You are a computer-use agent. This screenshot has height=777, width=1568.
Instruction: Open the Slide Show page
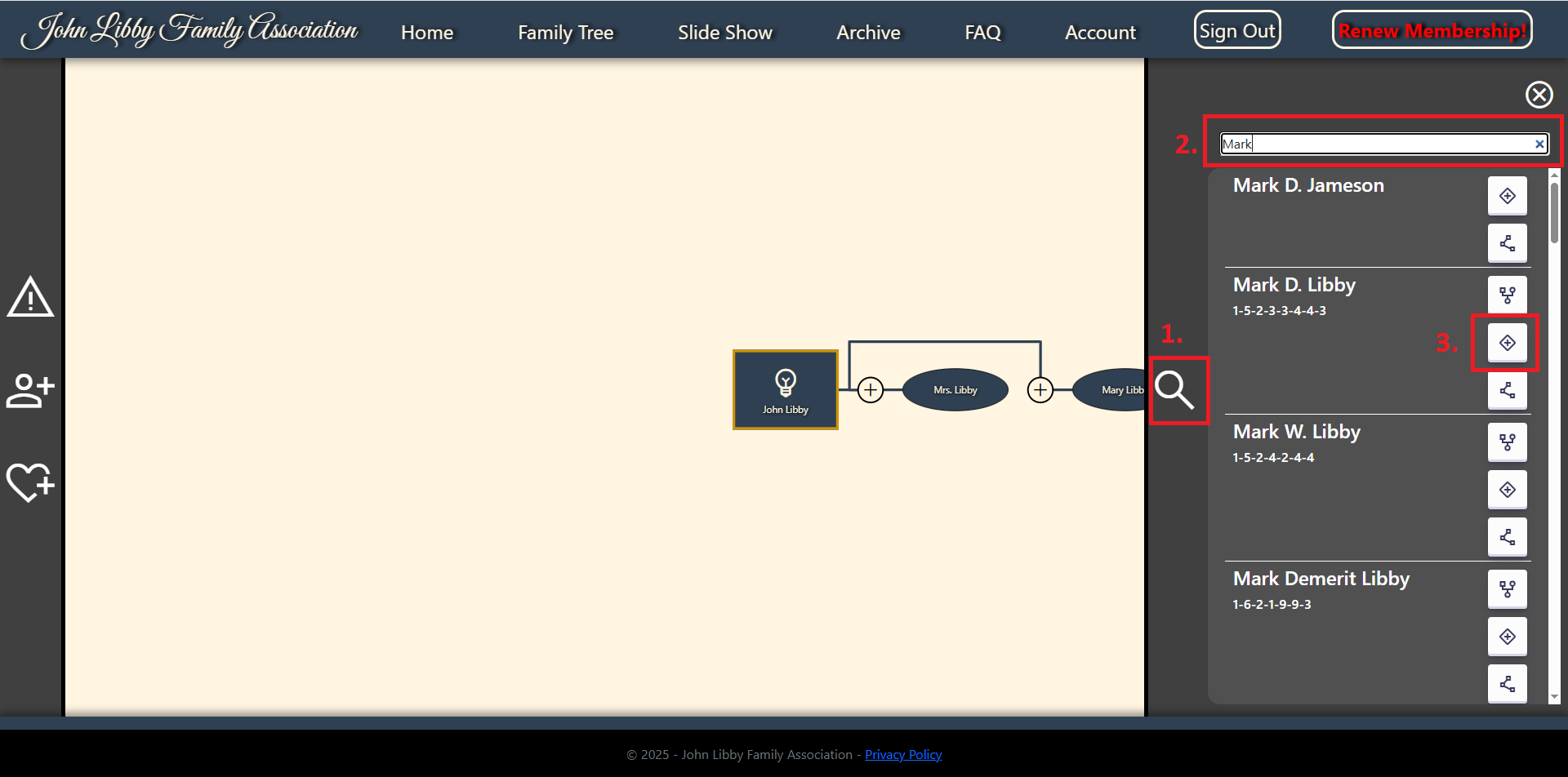[725, 33]
